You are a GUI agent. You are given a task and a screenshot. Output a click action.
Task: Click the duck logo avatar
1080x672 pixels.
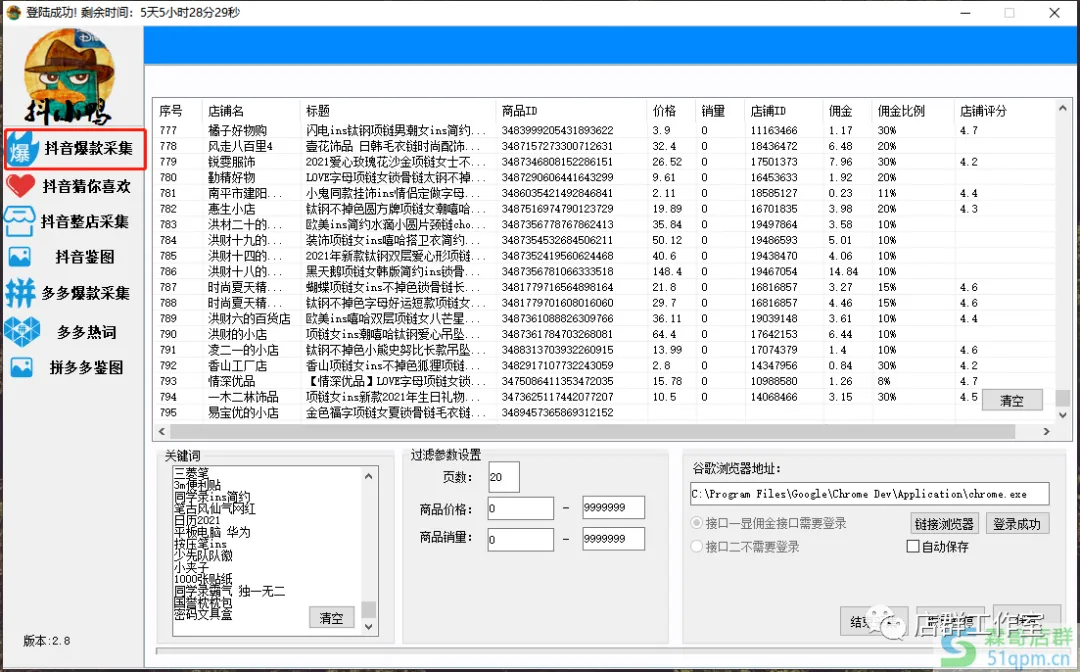(x=70, y=75)
